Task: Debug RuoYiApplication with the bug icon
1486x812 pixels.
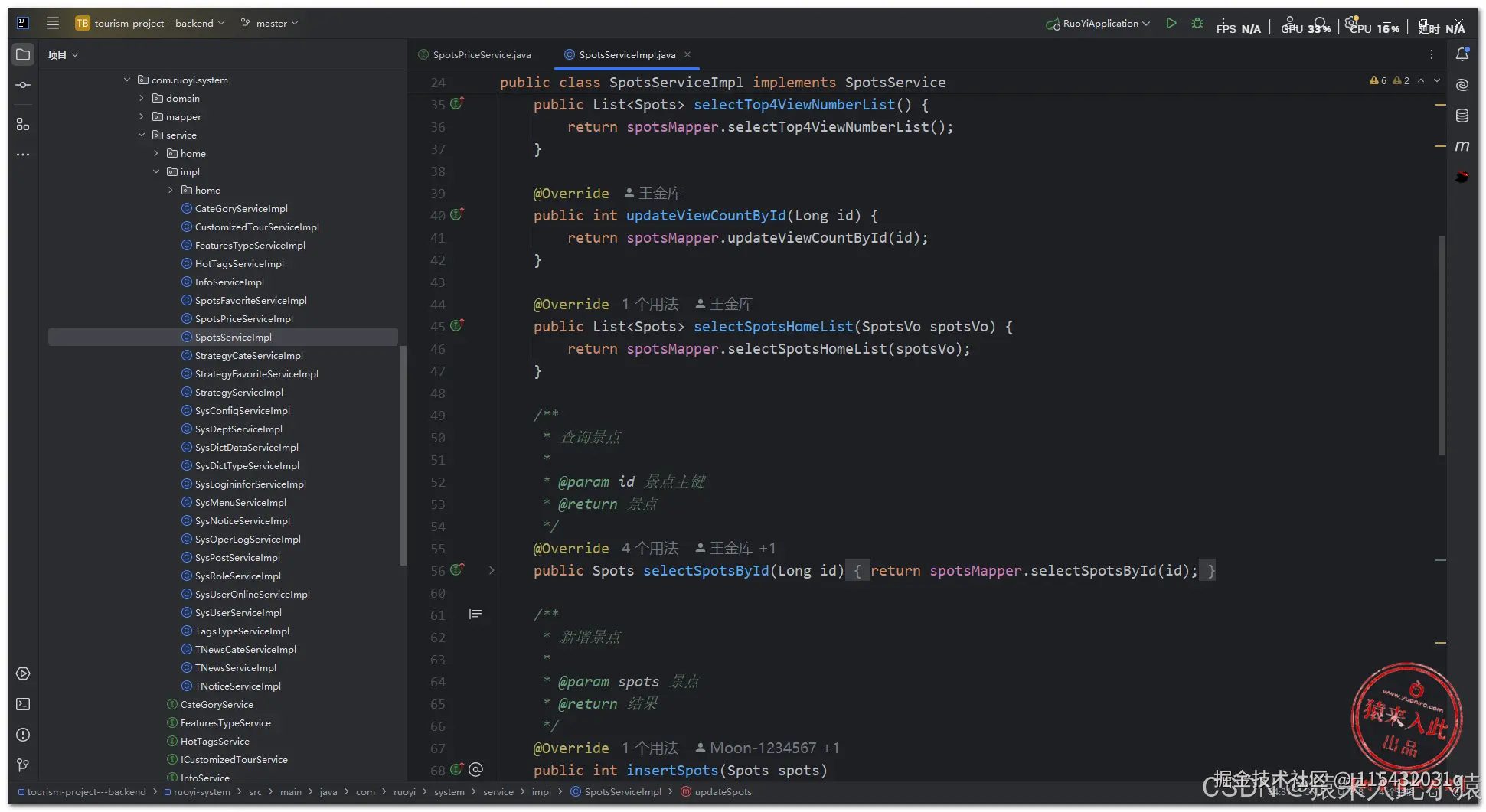Action: [x=1197, y=23]
